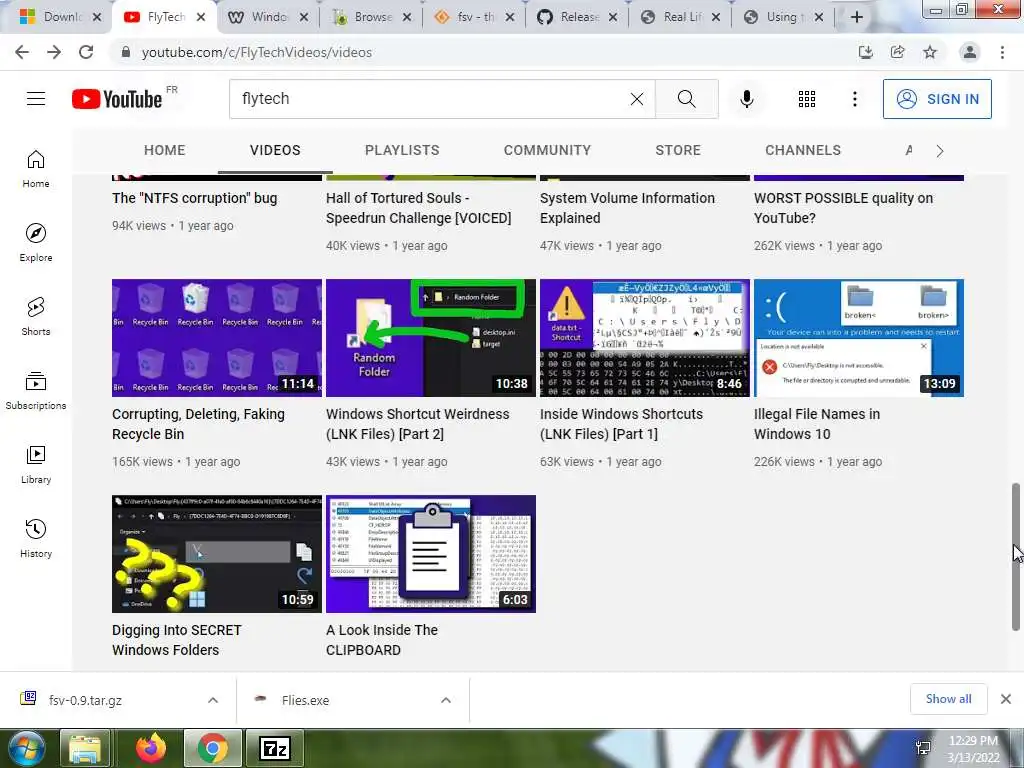Viewport: 1024px width, 768px height.
Task: Open Subscriptions in the sidebar
Action: coord(36,391)
